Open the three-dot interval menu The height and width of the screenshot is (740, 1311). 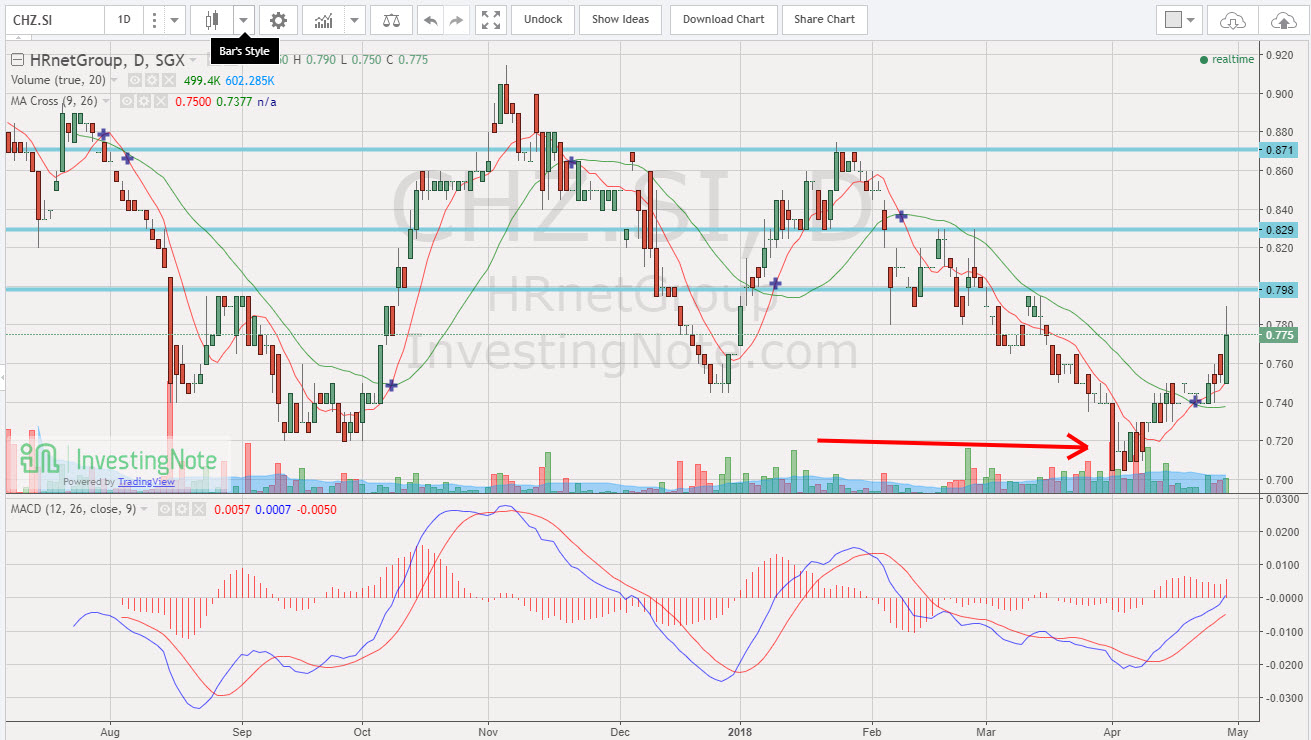(x=155, y=19)
